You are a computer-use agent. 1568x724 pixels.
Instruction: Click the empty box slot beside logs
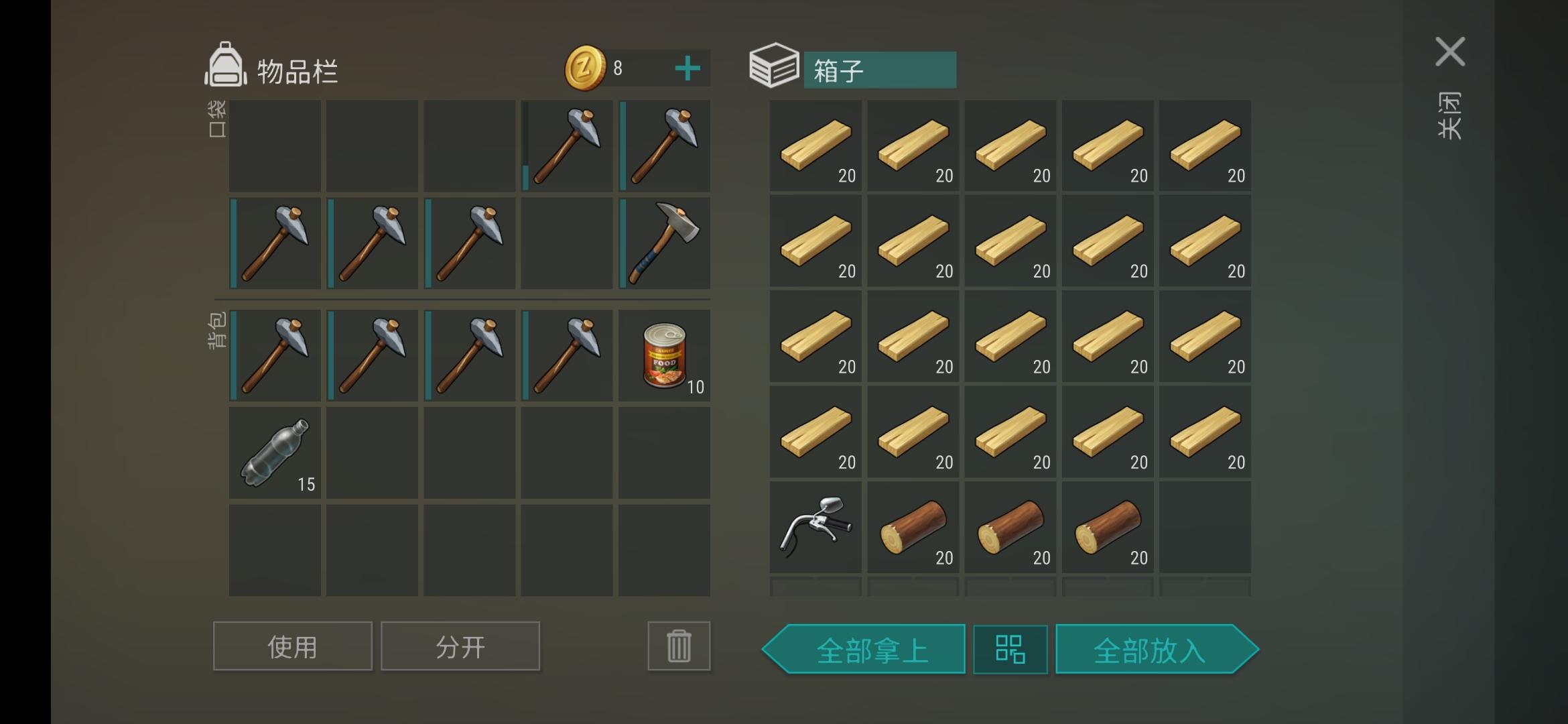1205,527
